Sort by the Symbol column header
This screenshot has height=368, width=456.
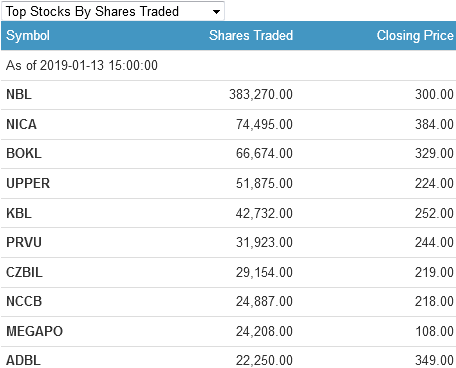coord(28,36)
